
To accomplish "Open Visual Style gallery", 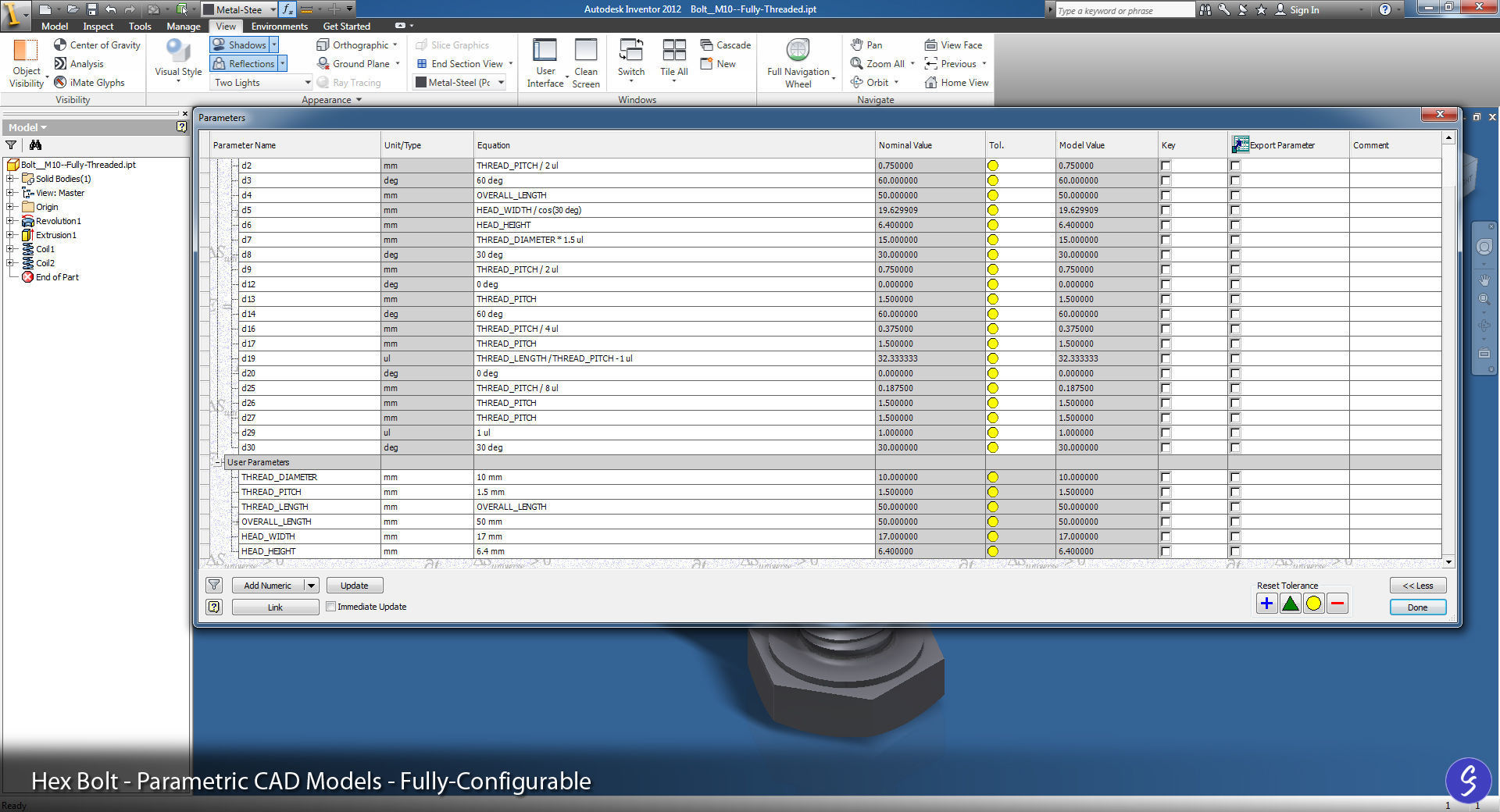I will coord(178,61).
